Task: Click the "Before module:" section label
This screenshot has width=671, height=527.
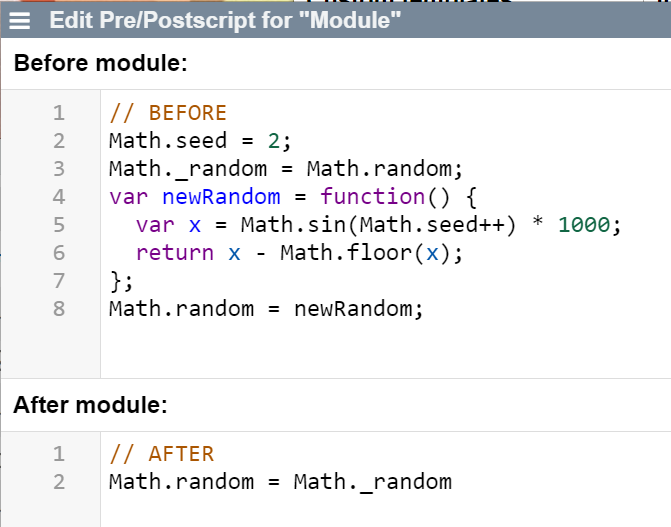Action: click(x=101, y=65)
